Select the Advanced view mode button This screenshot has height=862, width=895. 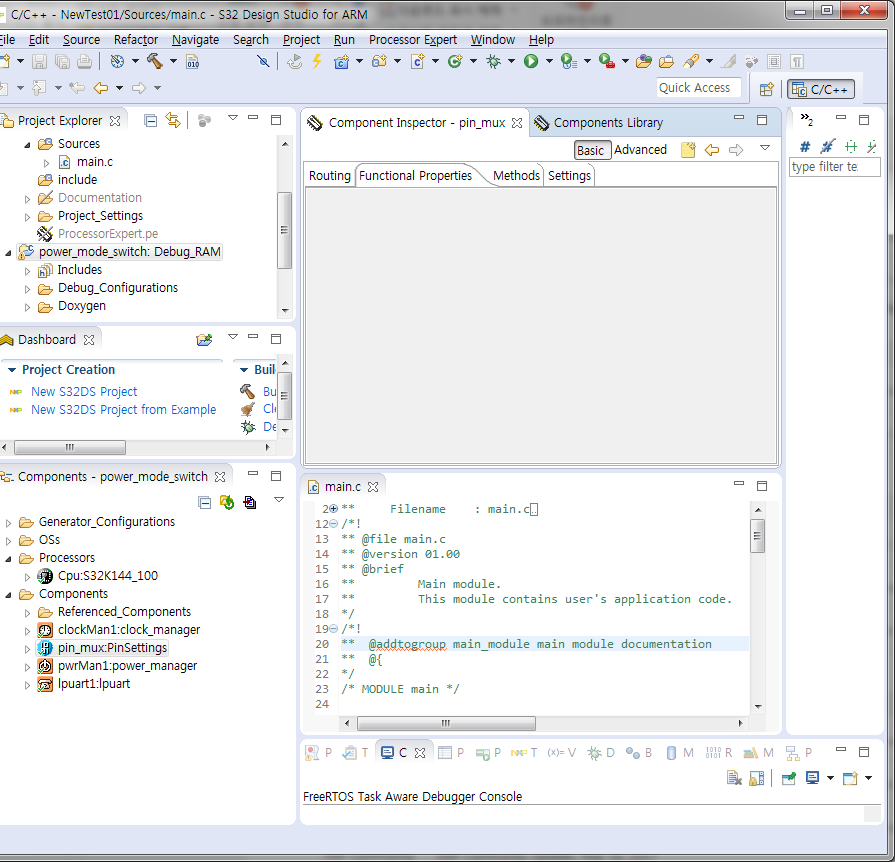(x=640, y=150)
